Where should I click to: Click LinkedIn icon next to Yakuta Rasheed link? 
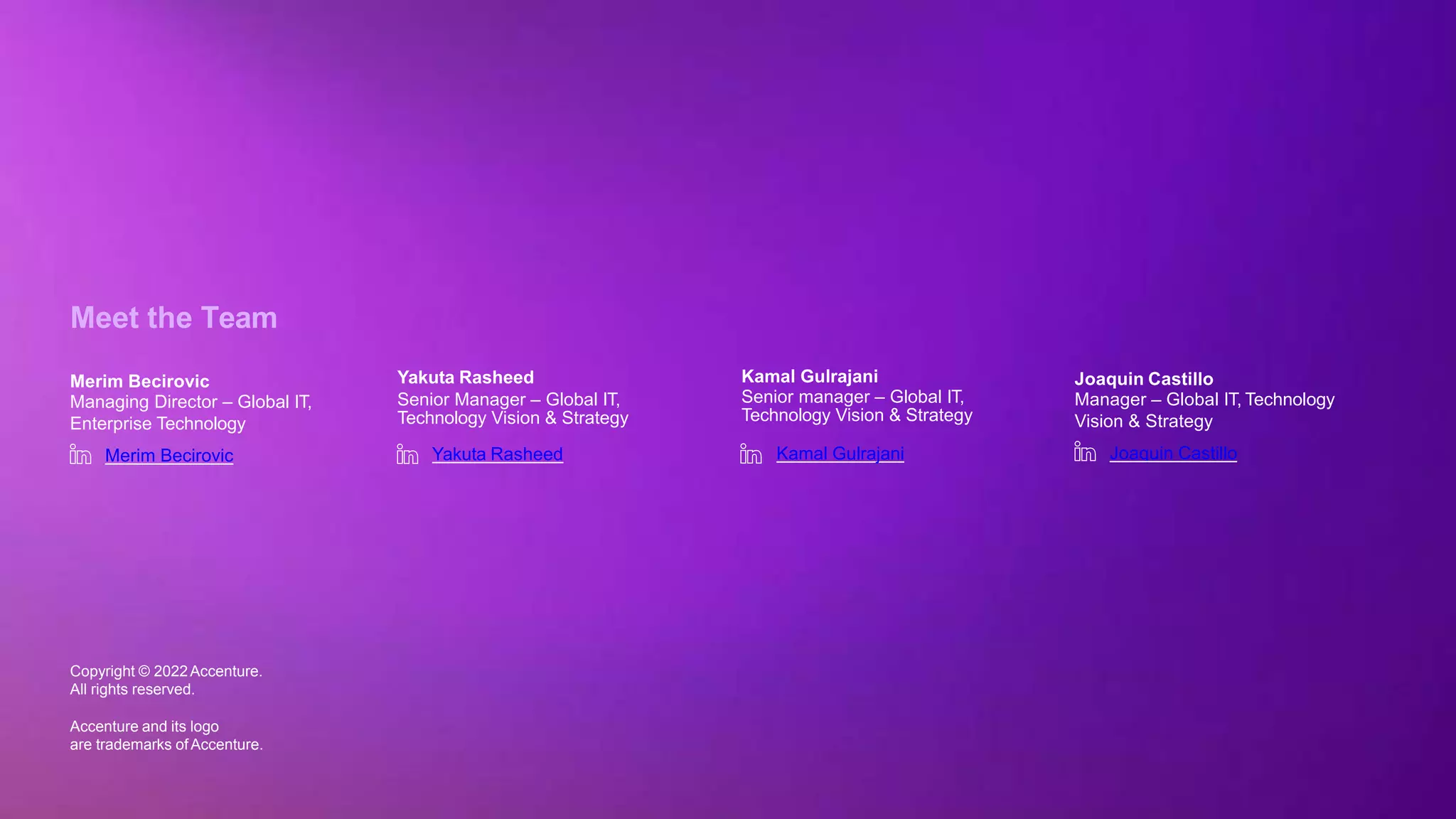click(407, 454)
